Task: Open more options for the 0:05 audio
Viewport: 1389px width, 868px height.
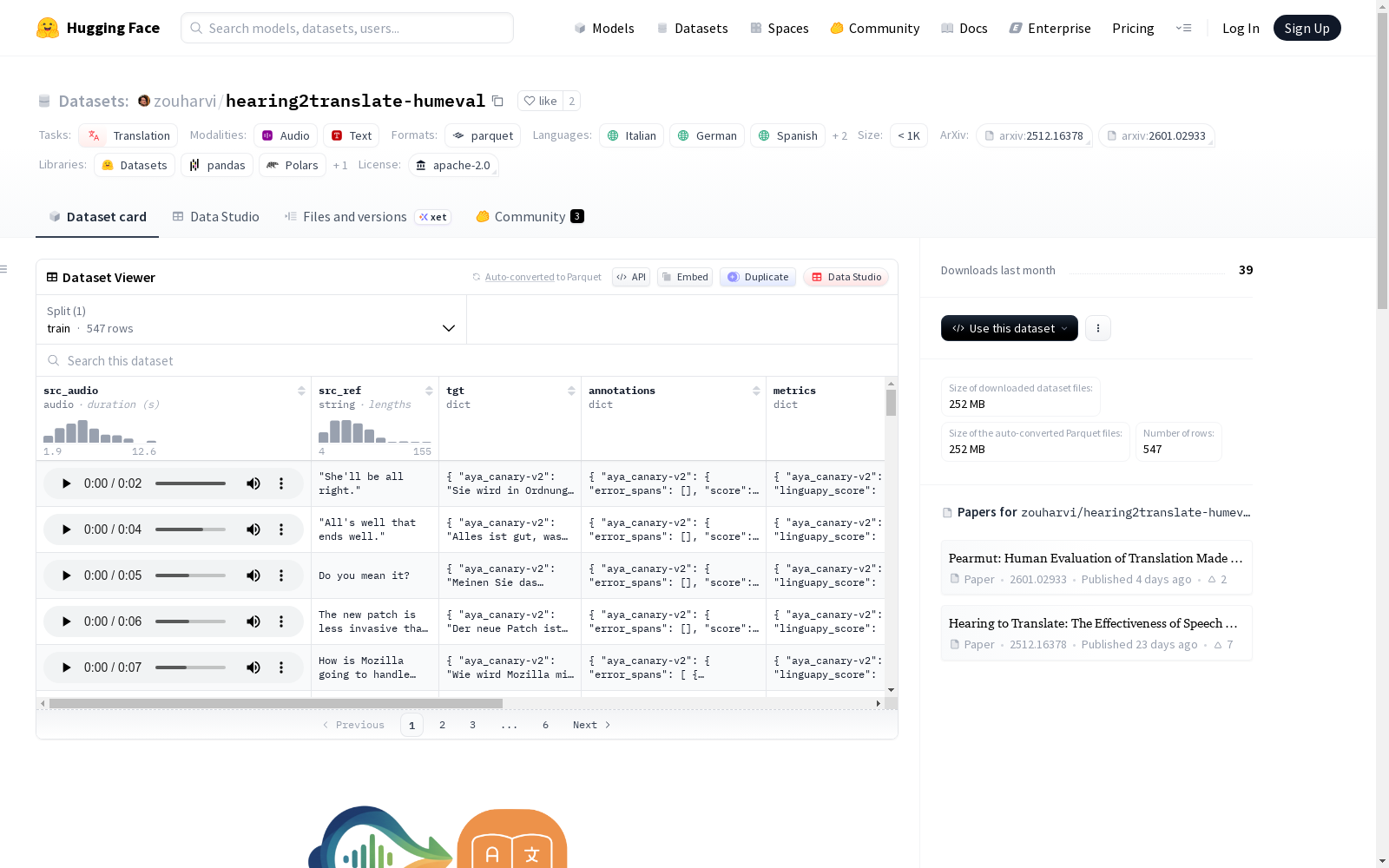Action: pos(281,575)
